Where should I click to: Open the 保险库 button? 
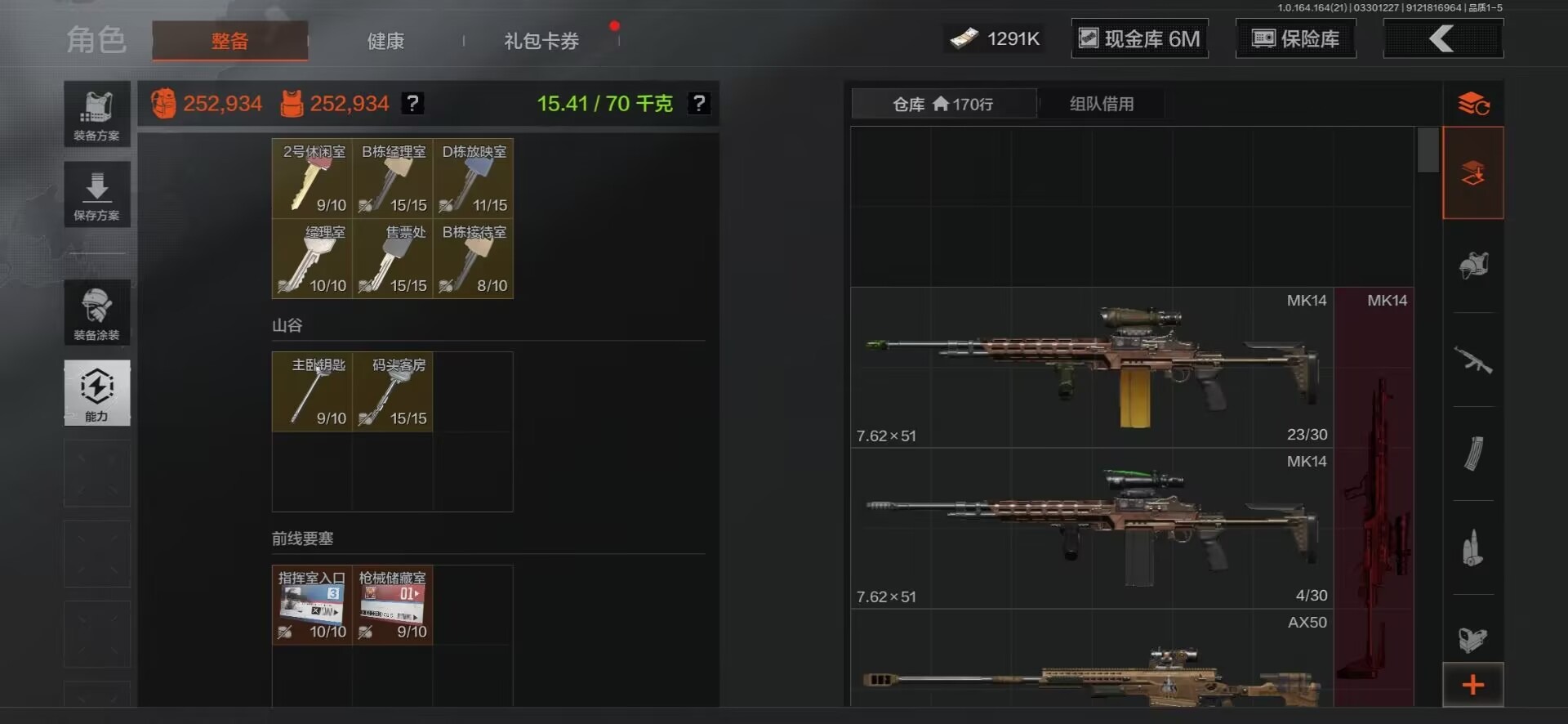[x=1295, y=38]
